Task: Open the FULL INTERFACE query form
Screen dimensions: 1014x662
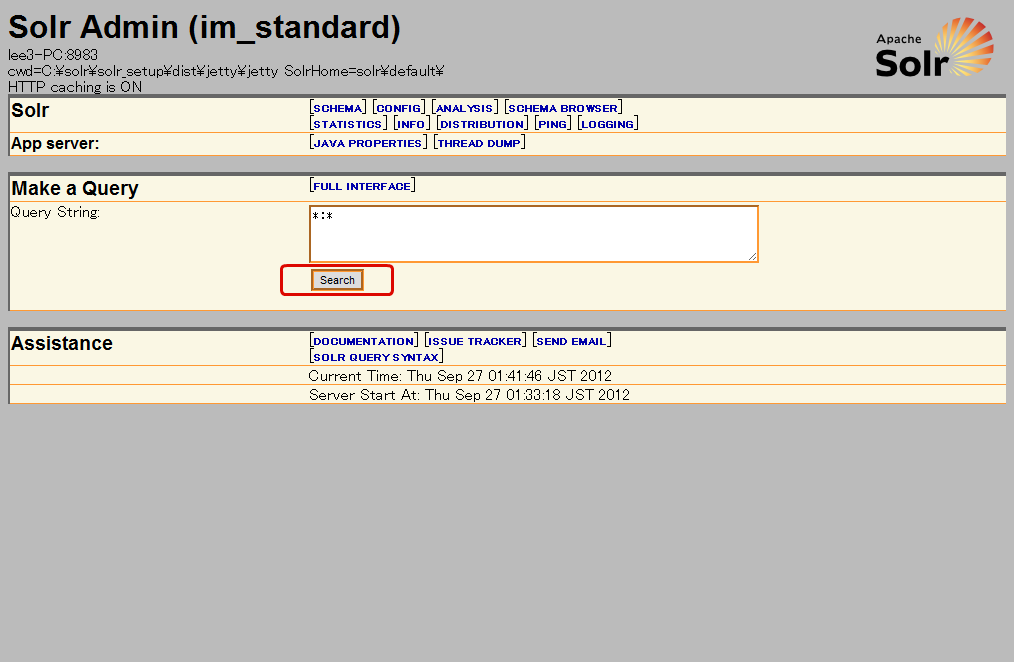Action: click(x=362, y=186)
